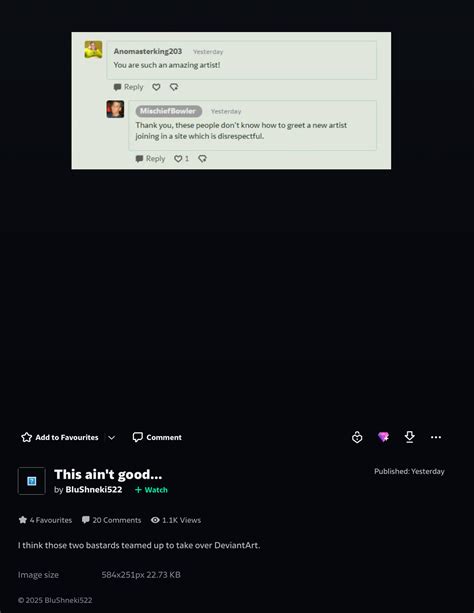Click Reply under MischiefBowler's comment
This screenshot has height=613, width=474.
151,158
